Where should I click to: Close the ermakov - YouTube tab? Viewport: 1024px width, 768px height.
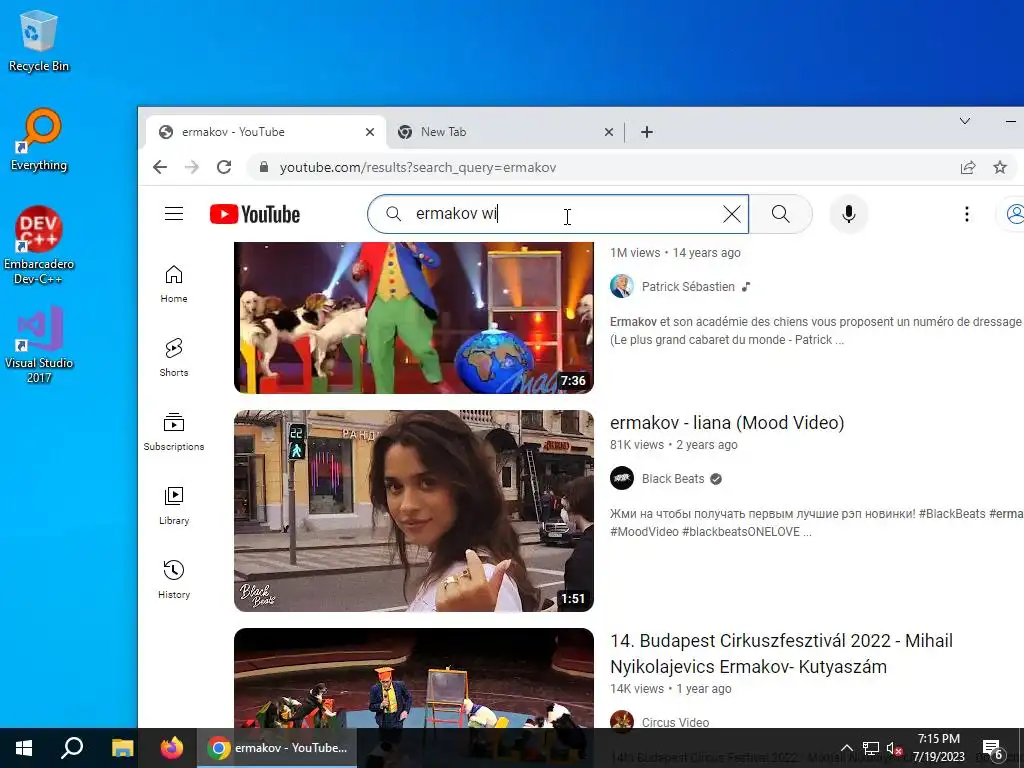tap(370, 132)
